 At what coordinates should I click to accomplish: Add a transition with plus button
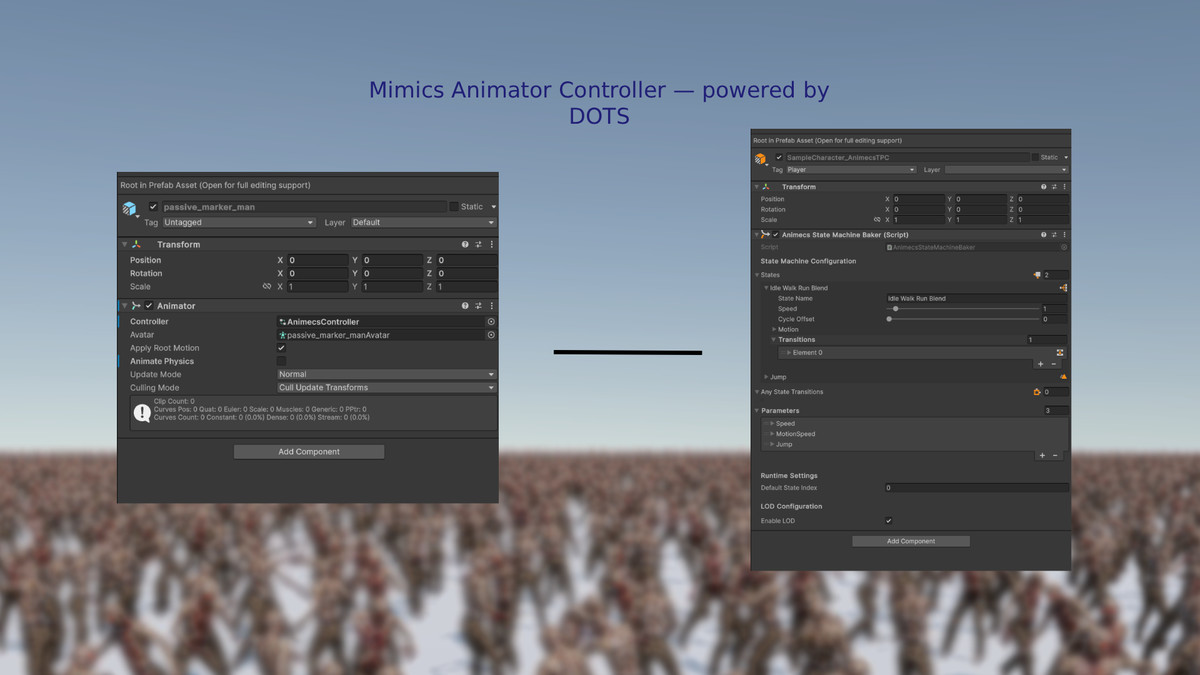1041,365
